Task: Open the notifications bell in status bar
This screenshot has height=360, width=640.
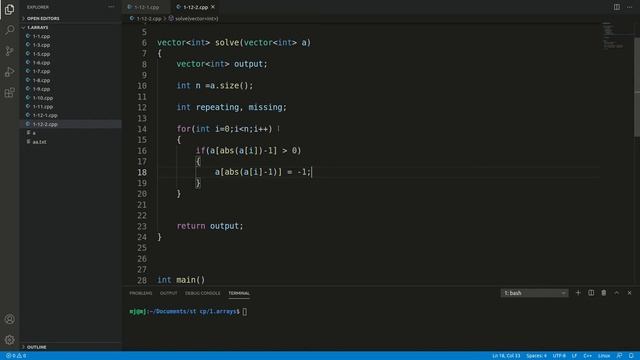Action: pyautogui.click(x=631, y=356)
